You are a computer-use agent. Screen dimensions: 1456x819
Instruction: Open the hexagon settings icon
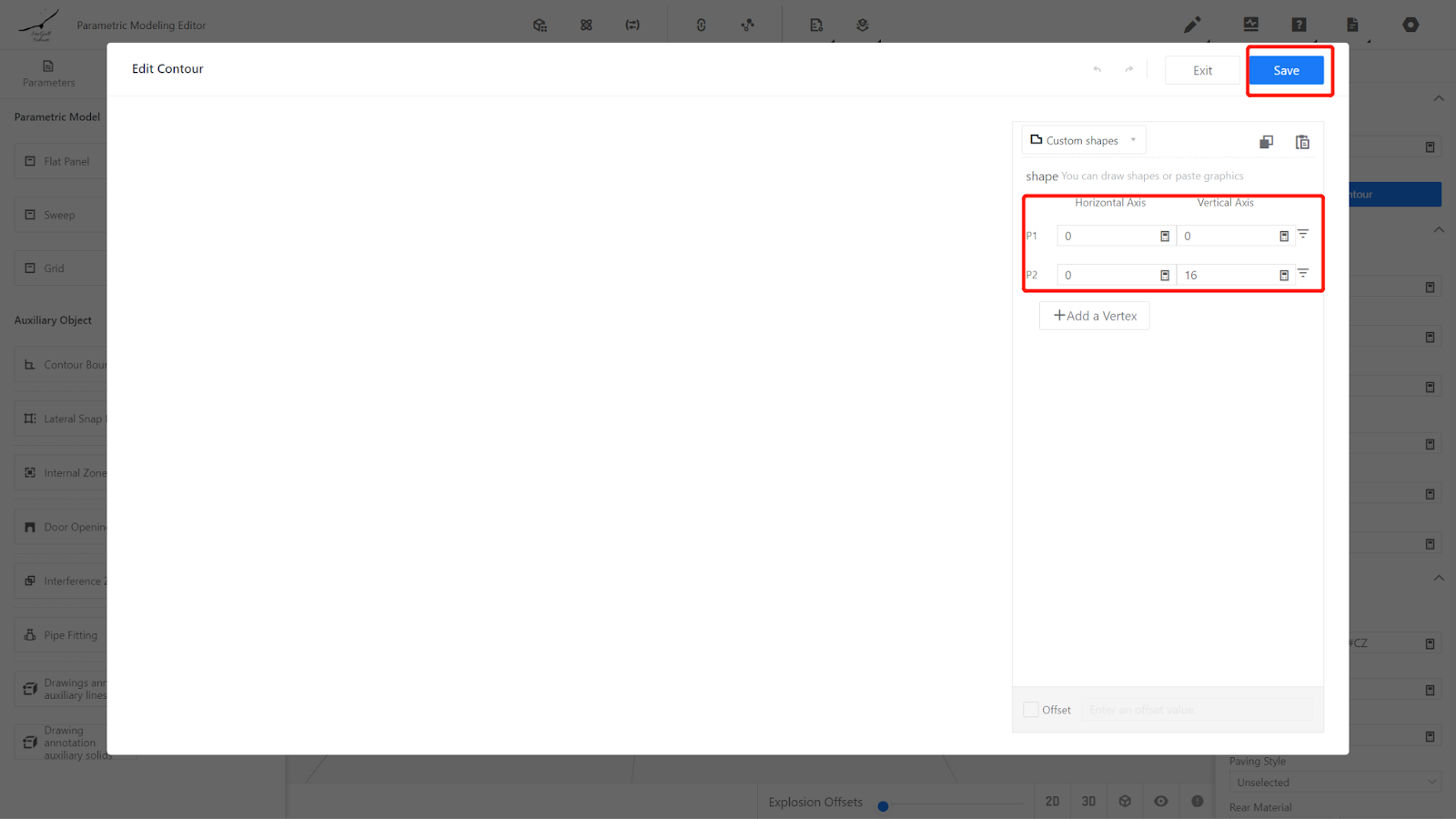[x=1410, y=25]
